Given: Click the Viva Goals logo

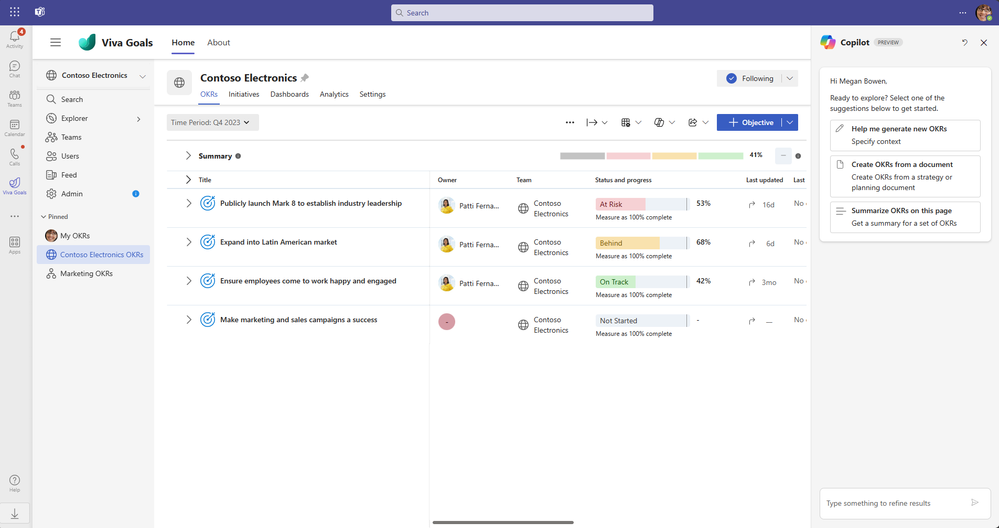Looking at the screenshot, I should (x=87, y=43).
